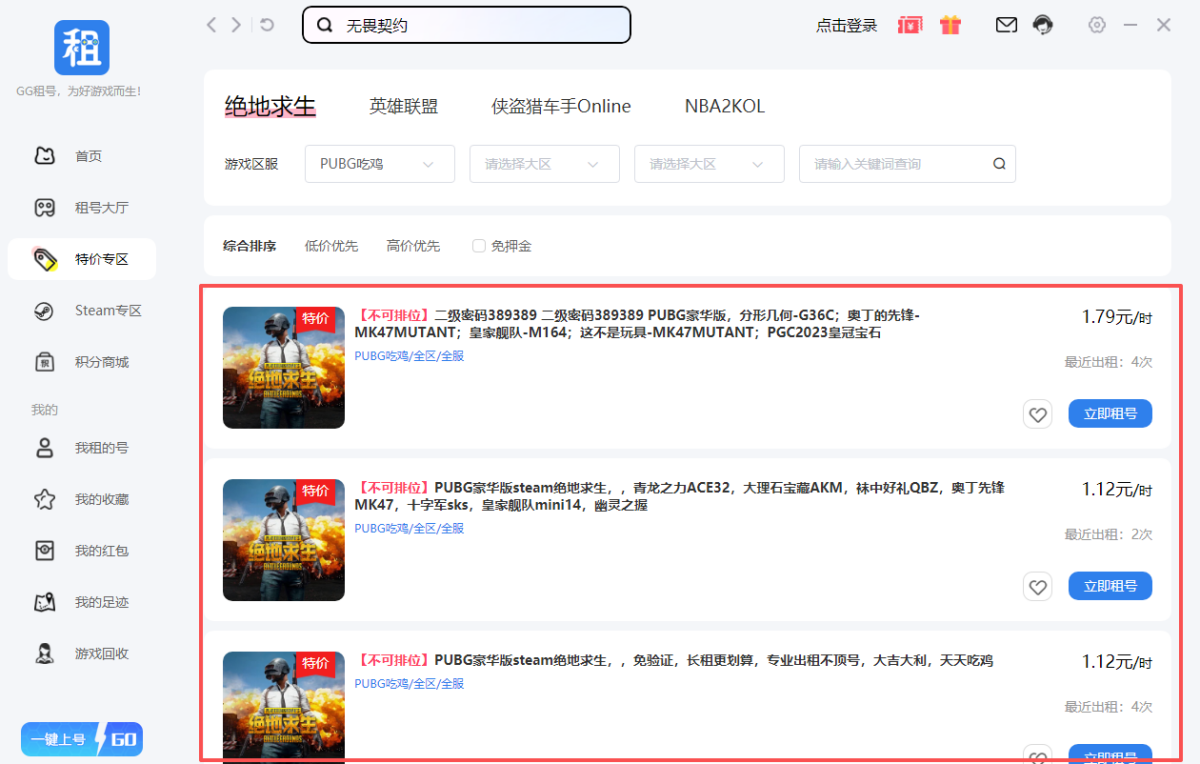Open the mail messages icon
Image resolution: width=1200 pixels, height=764 pixels.
(x=1006, y=25)
